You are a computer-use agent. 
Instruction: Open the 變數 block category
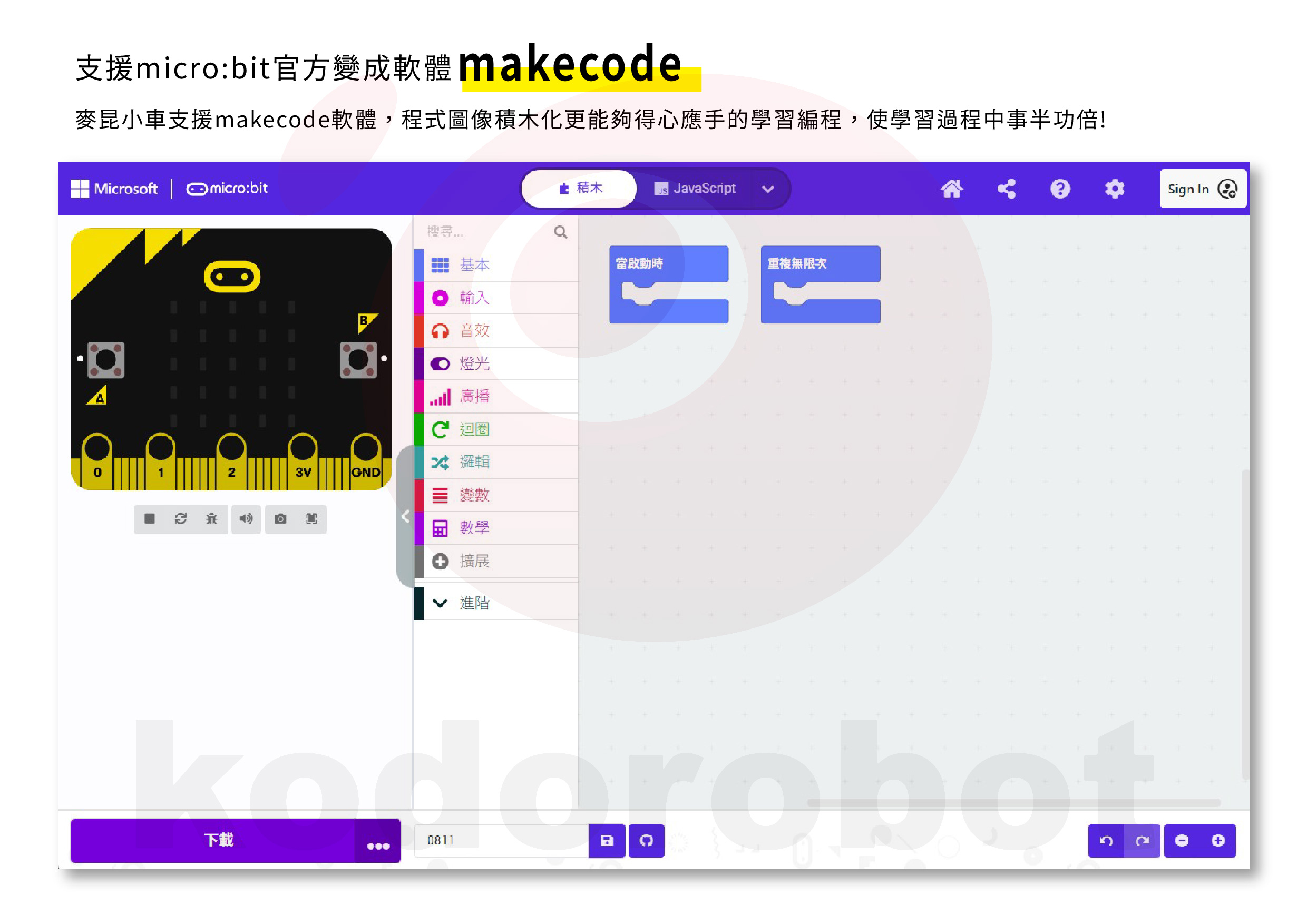(x=496, y=495)
